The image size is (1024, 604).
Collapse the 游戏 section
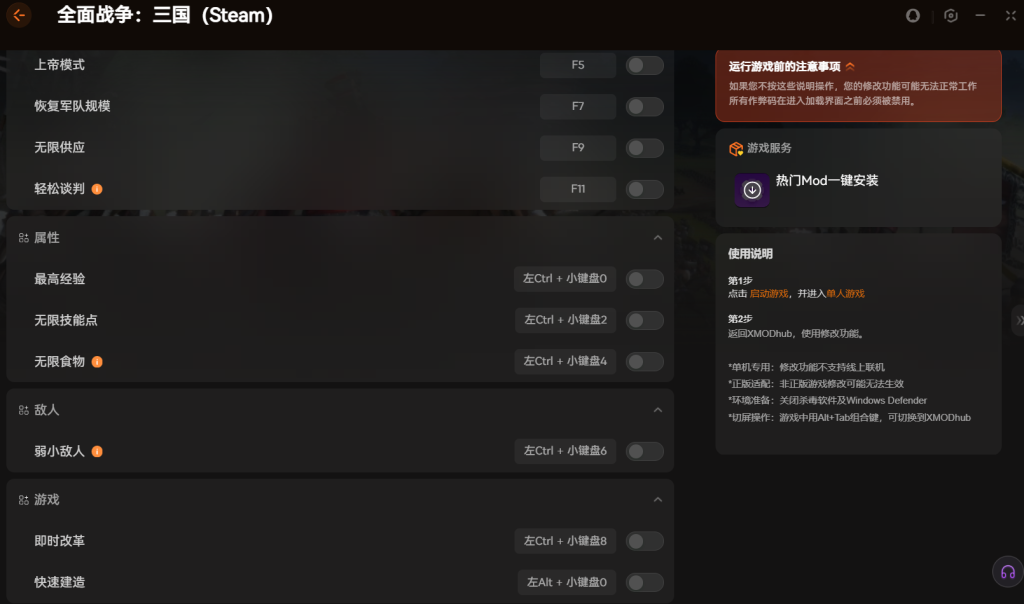point(657,499)
